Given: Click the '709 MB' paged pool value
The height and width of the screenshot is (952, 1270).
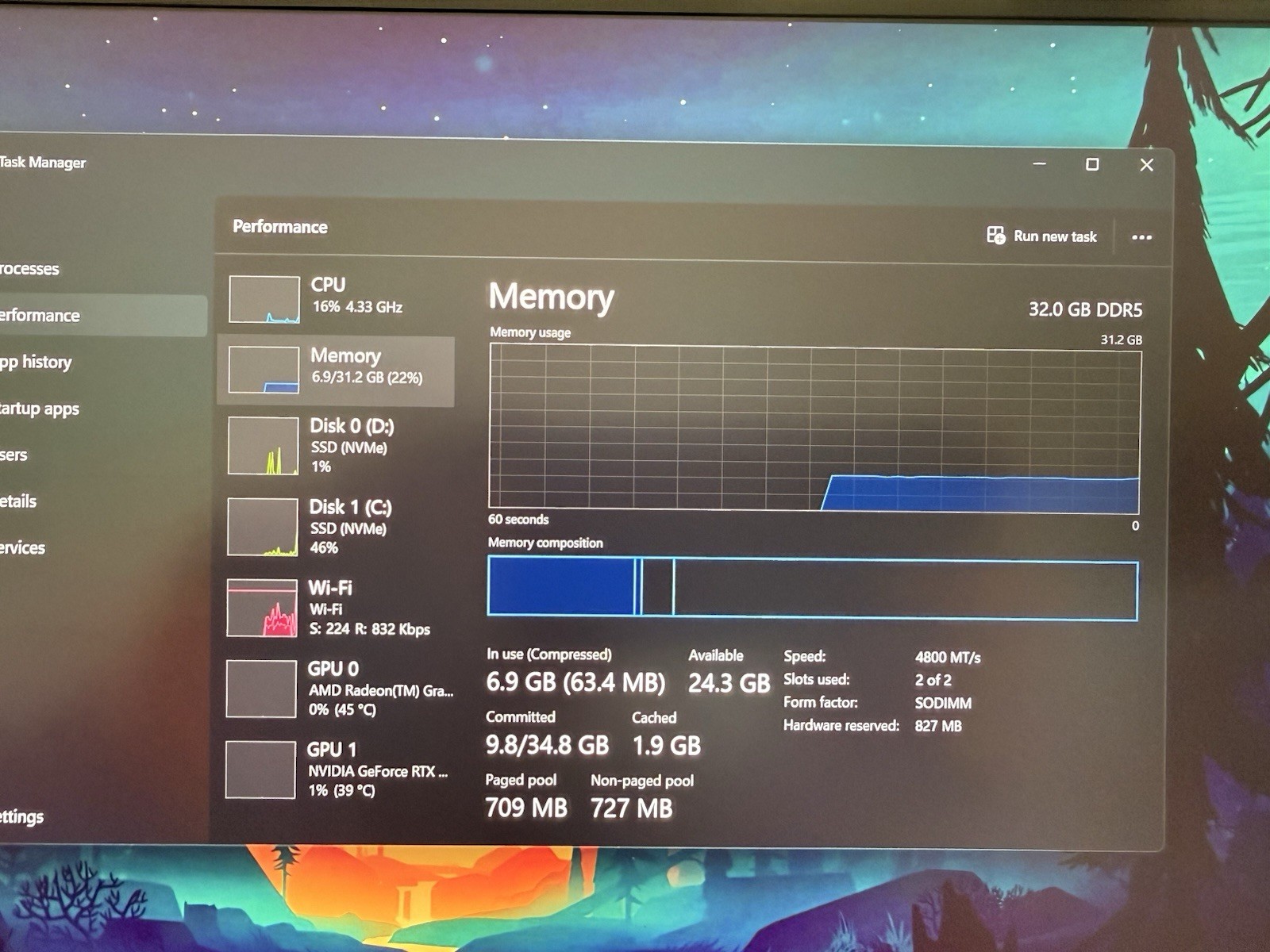Looking at the screenshot, I should click(x=526, y=808).
